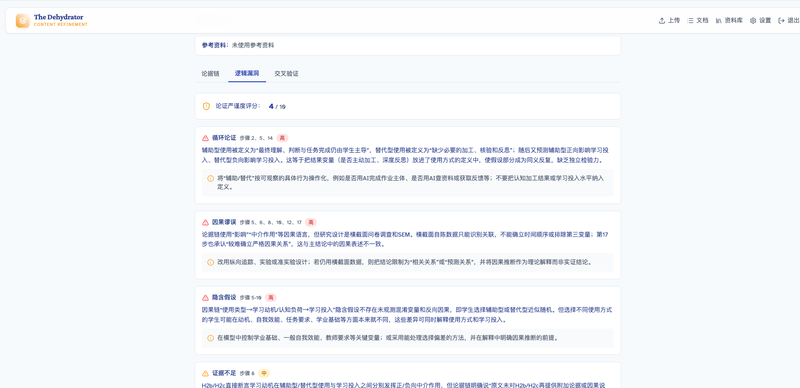Open the 交叉验证 tab

pyautogui.click(x=286, y=74)
